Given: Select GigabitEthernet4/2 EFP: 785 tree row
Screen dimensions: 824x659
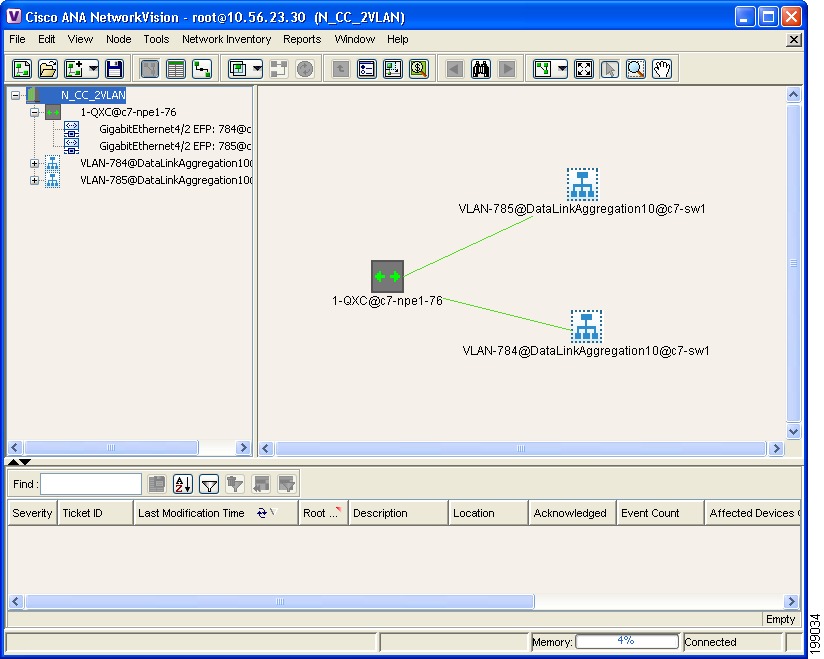Looking at the screenshot, I should click(175, 146).
